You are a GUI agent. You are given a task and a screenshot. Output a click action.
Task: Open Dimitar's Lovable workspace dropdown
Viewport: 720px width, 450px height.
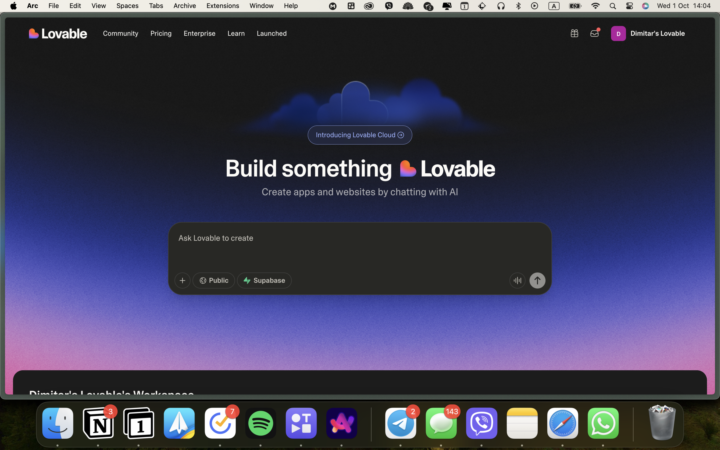tap(649, 33)
